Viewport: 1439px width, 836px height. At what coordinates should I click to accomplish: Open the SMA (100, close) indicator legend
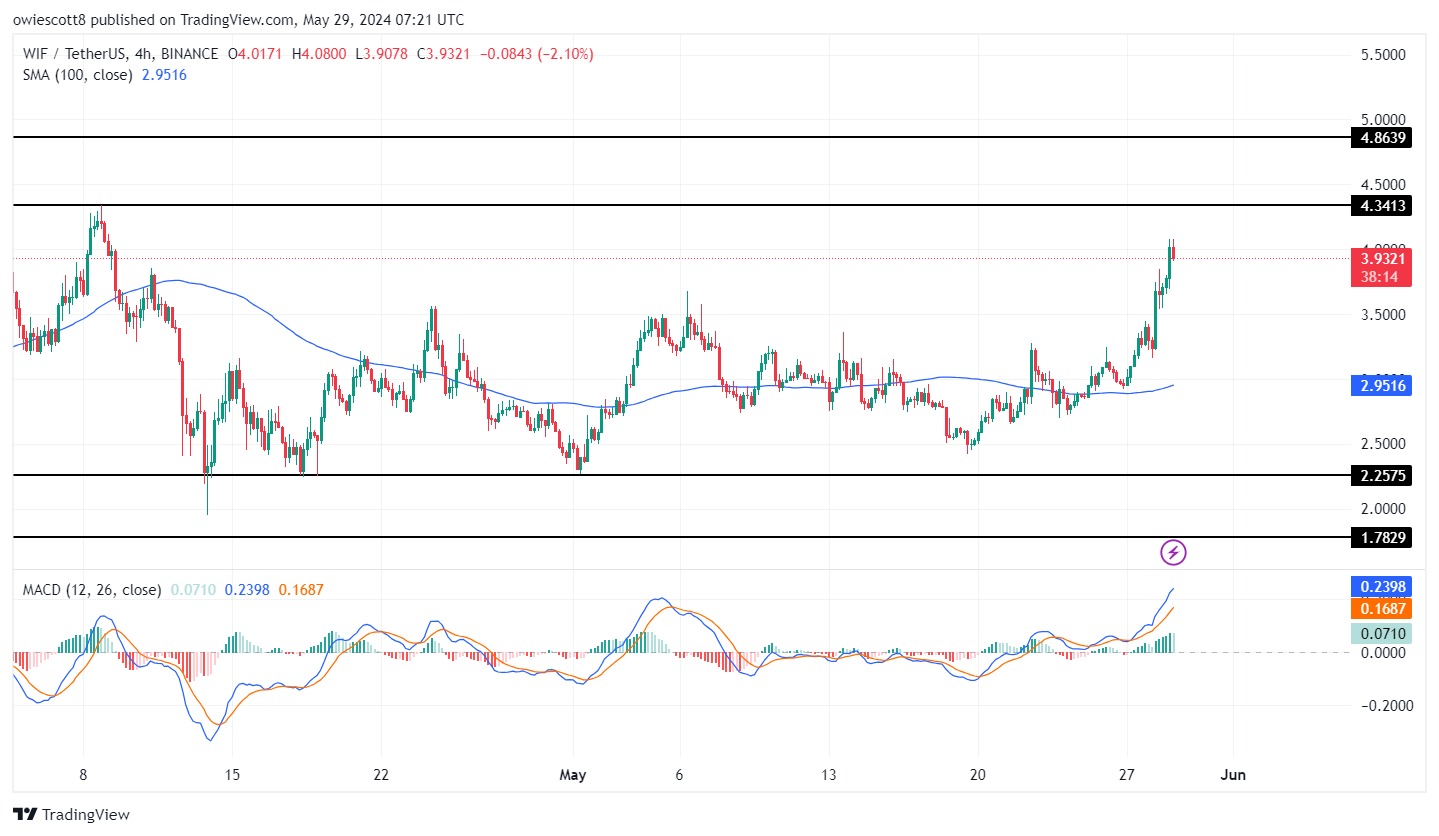point(77,75)
